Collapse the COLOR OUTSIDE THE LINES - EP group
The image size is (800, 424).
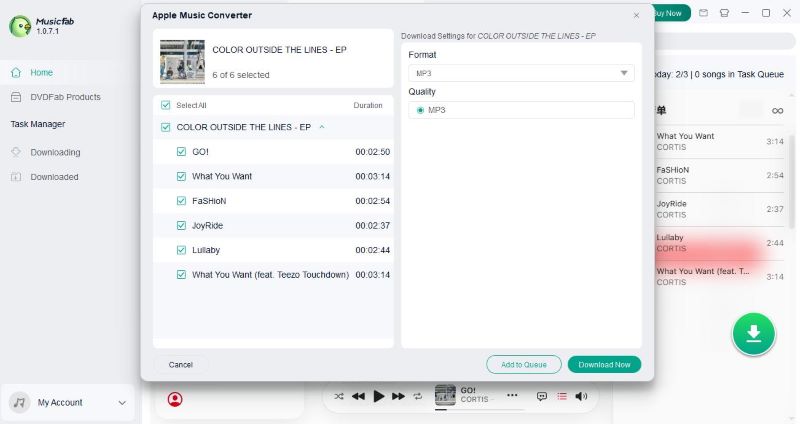click(322, 127)
